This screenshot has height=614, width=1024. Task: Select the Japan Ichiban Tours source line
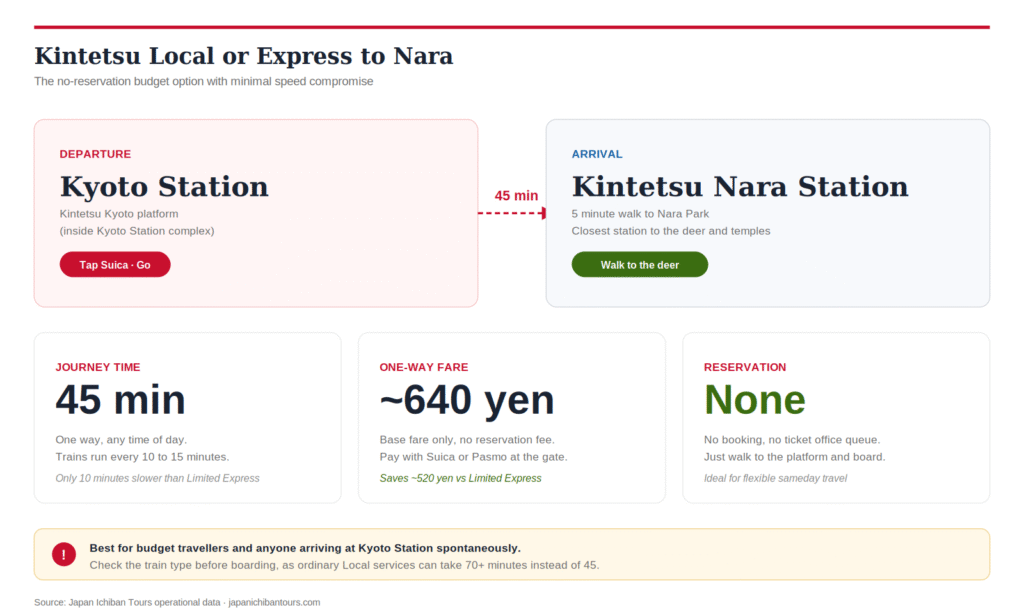176,602
